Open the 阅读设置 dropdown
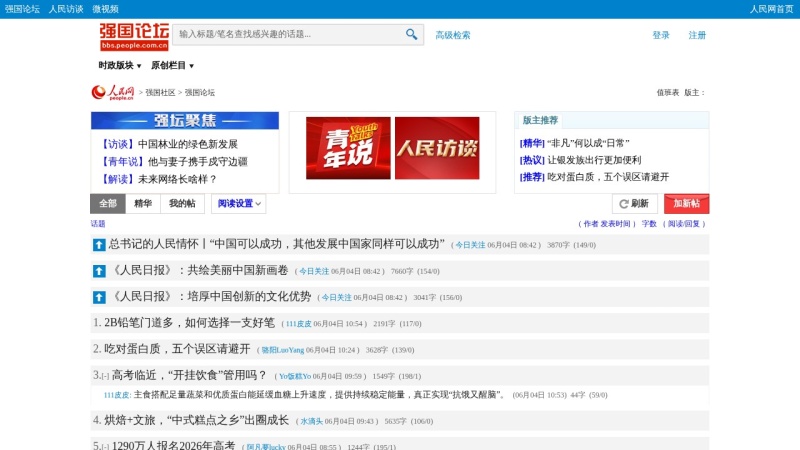 tap(239, 204)
